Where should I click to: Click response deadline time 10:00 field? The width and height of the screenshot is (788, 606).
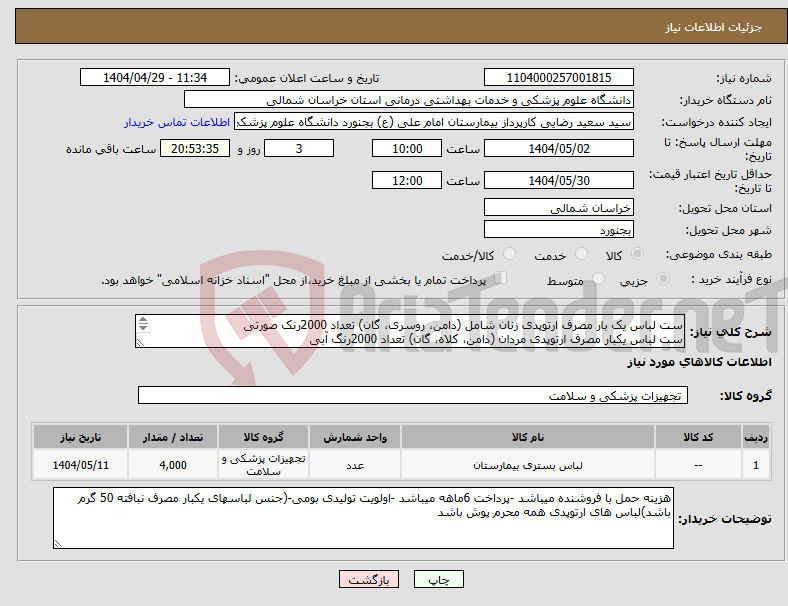[x=407, y=148]
